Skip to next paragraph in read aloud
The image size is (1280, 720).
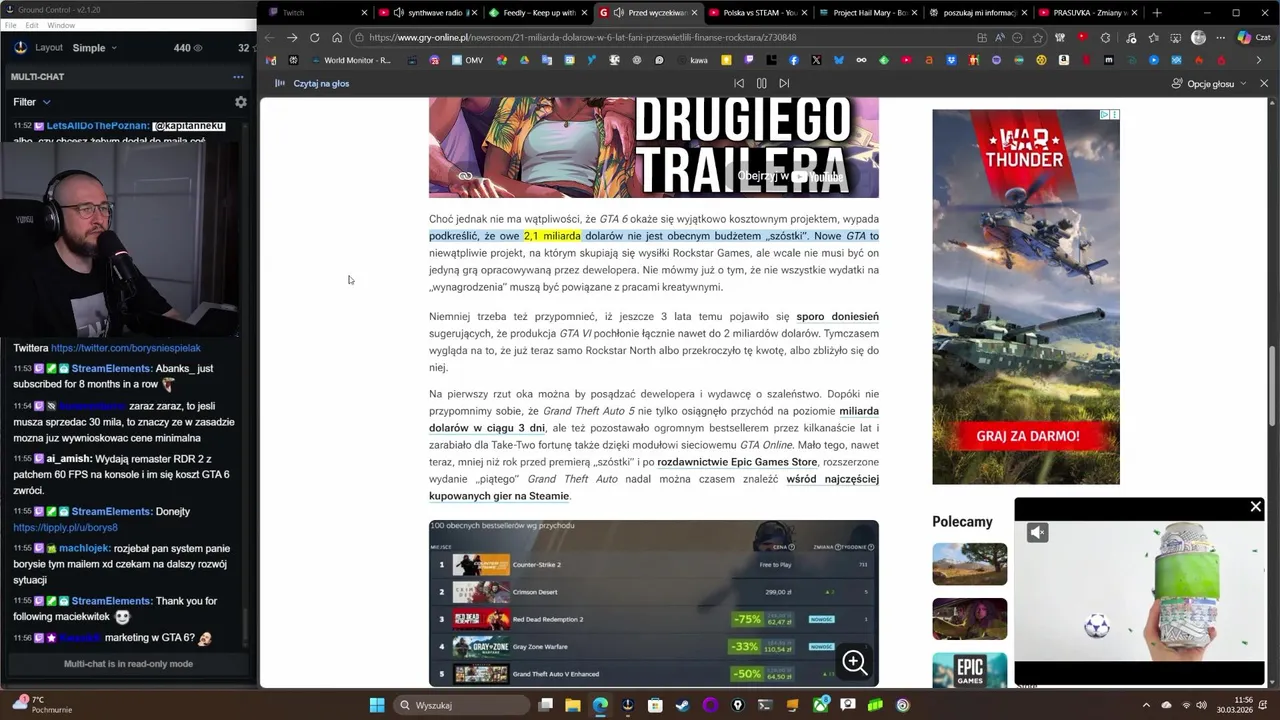click(784, 84)
